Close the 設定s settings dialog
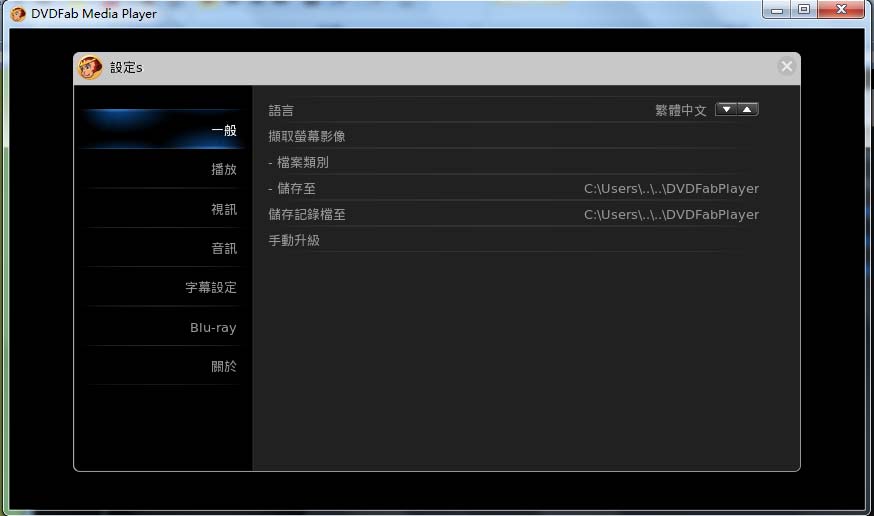This screenshot has height=516, width=874. [786, 67]
